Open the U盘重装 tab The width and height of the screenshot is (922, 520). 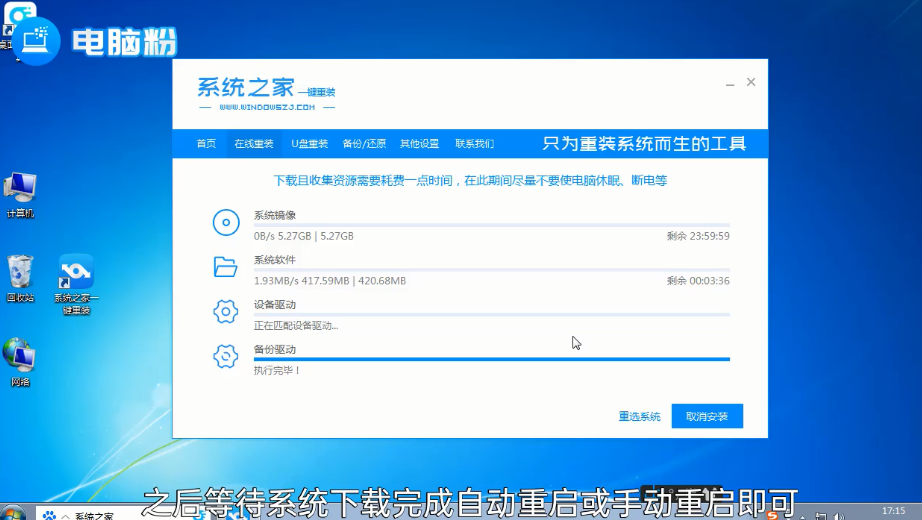coord(309,144)
